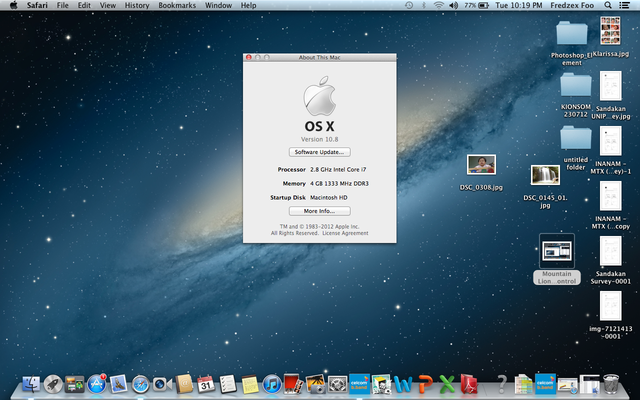Click the battery 77% status icon
640x400 pixels.
pos(477,5)
